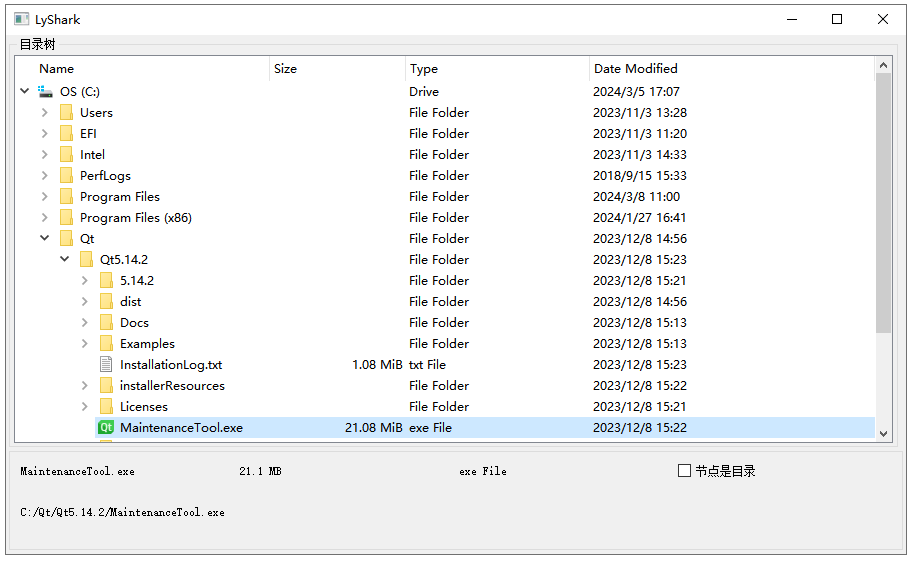Expand the Examples folder
Screen dimensions: 912x561
coord(85,343)
